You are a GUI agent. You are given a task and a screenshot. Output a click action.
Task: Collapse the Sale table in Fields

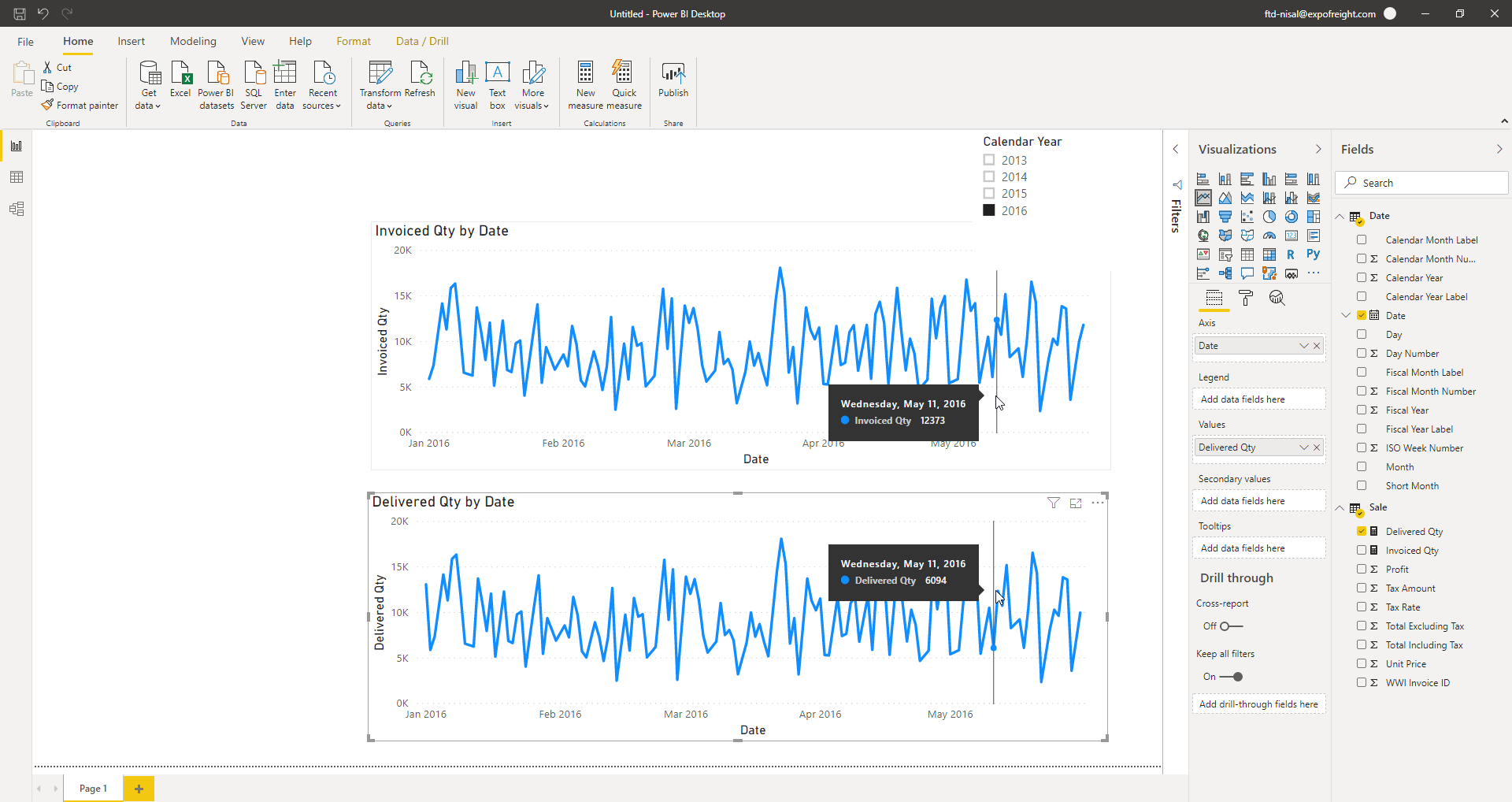pyautogui.click(x=1340, y=508)
